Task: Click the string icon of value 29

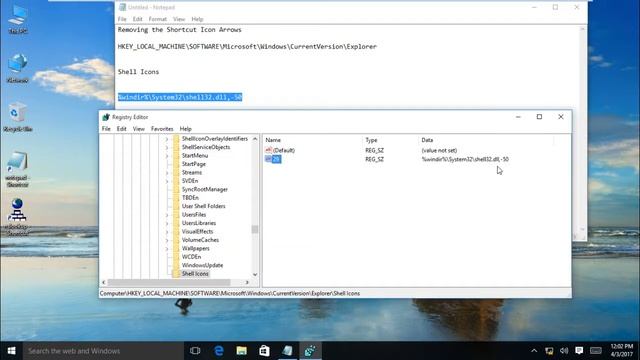Action: tap(268, 159)
